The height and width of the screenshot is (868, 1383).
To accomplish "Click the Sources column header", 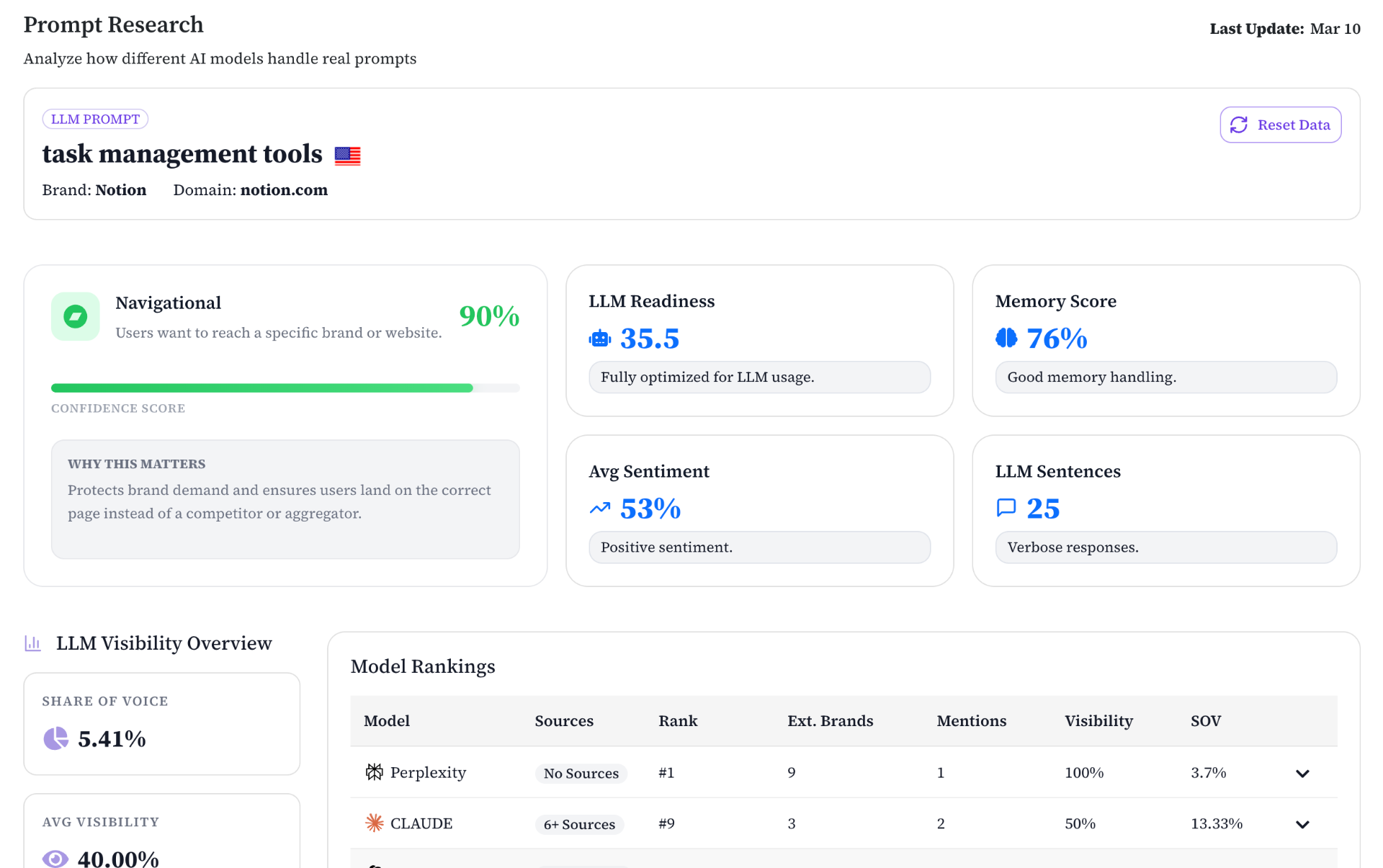I will click(564, 721).
